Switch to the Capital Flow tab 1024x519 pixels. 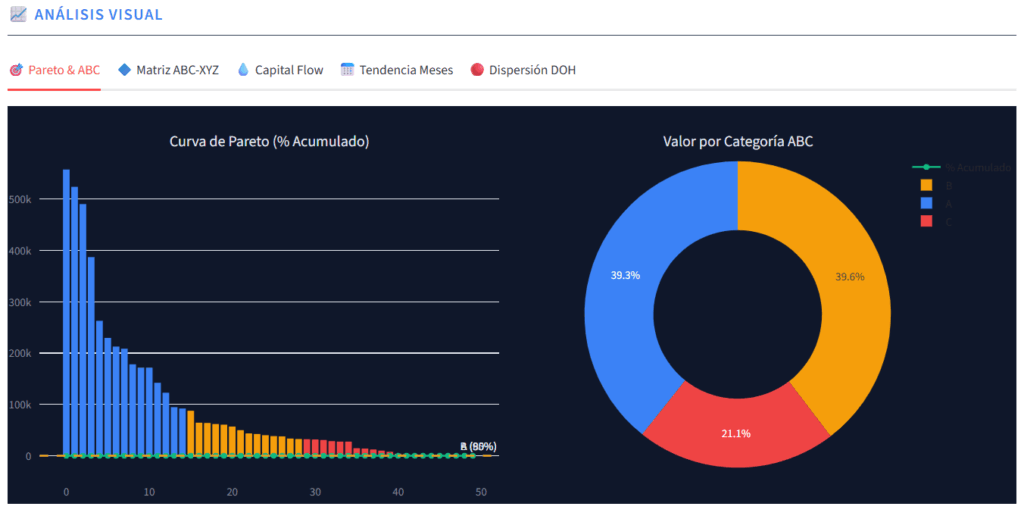(x=288, y=70)
